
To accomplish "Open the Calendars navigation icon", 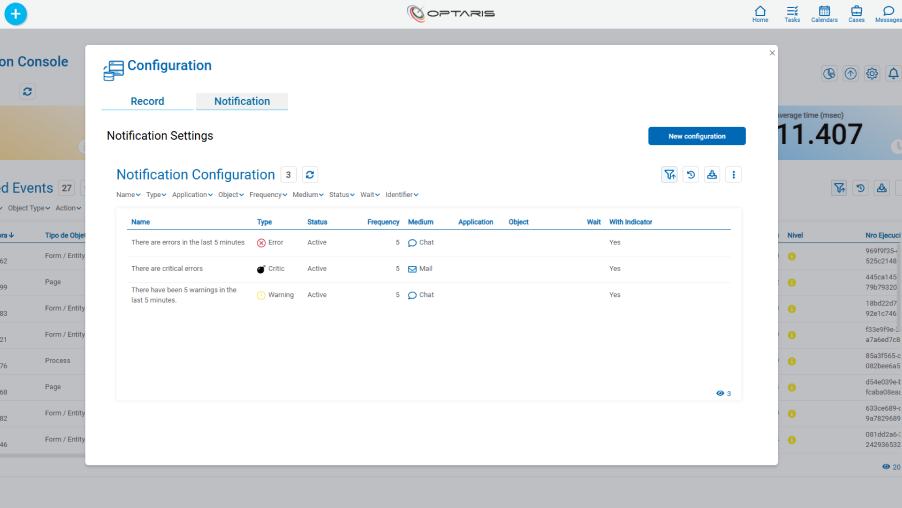I will pos(824,14).
